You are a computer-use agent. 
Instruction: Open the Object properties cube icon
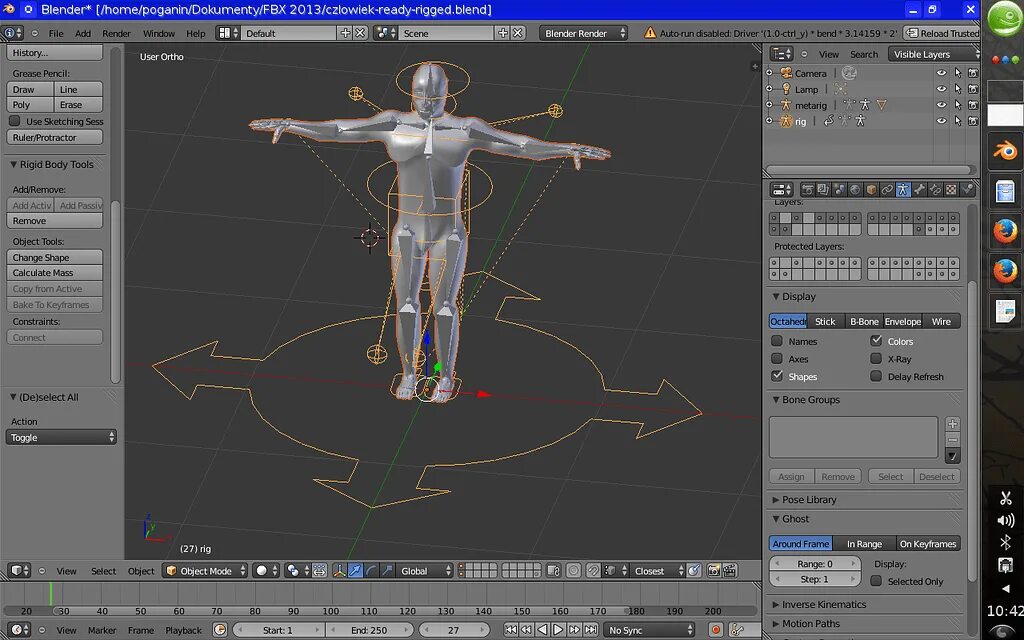click(870, 190)
